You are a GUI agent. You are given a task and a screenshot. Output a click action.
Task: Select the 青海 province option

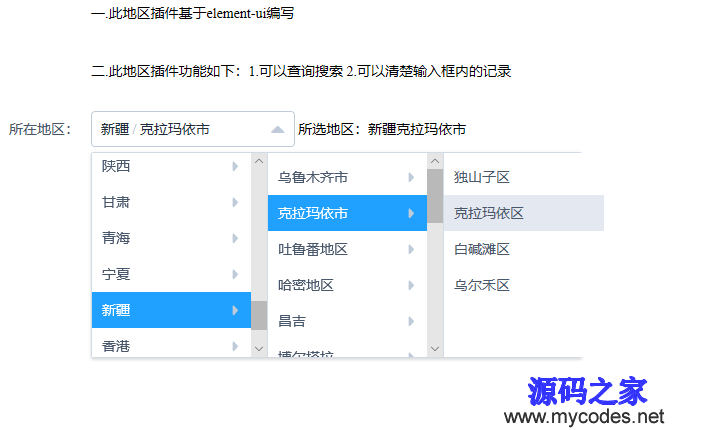tap(171, 238)
